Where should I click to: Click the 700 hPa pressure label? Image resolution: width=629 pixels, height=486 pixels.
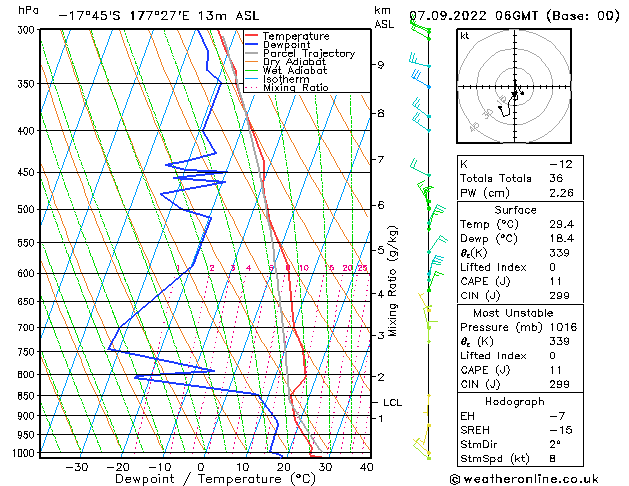point(28,328)
